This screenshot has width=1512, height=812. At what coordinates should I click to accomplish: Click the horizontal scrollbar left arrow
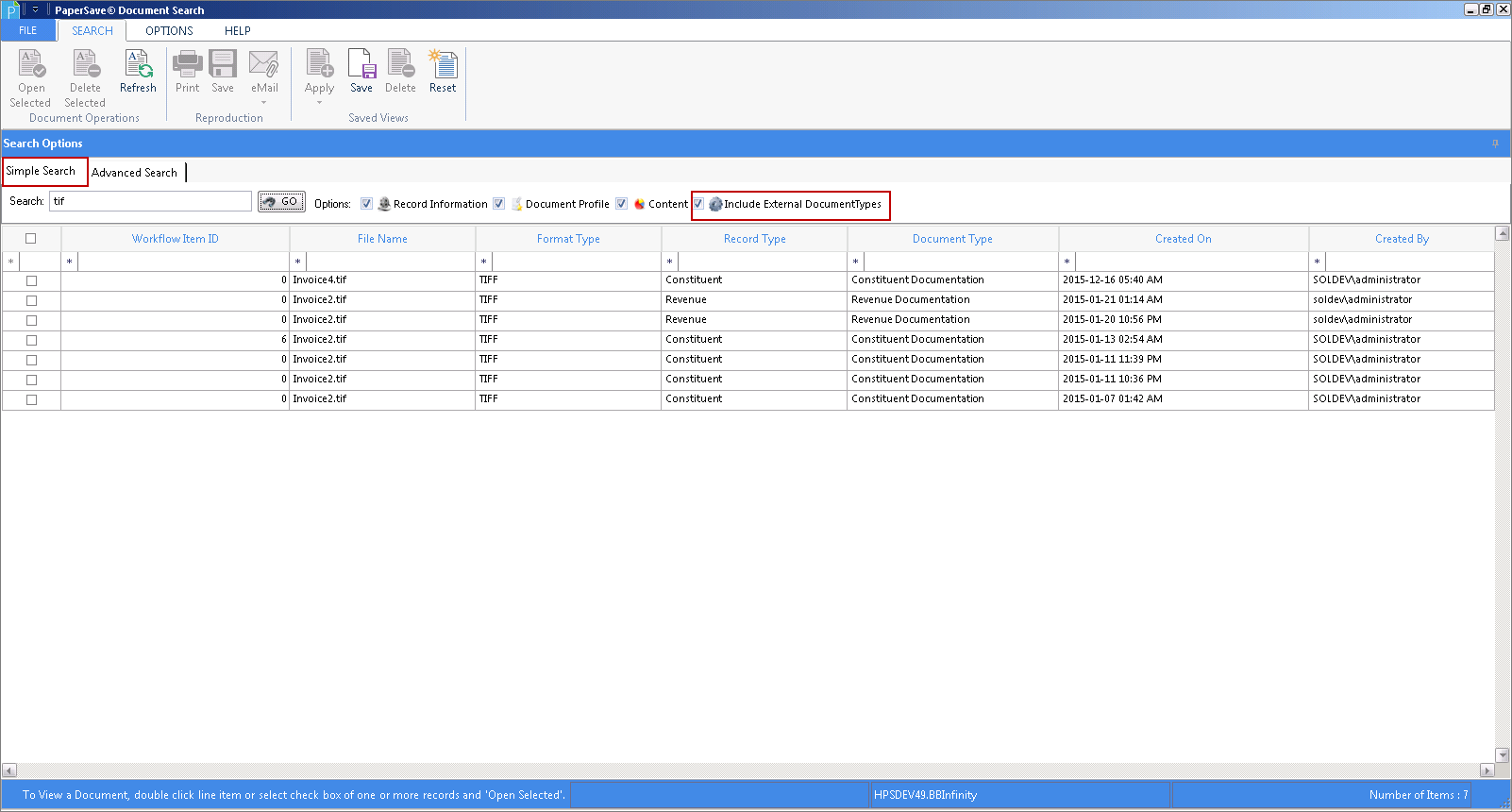coord(9,770)
